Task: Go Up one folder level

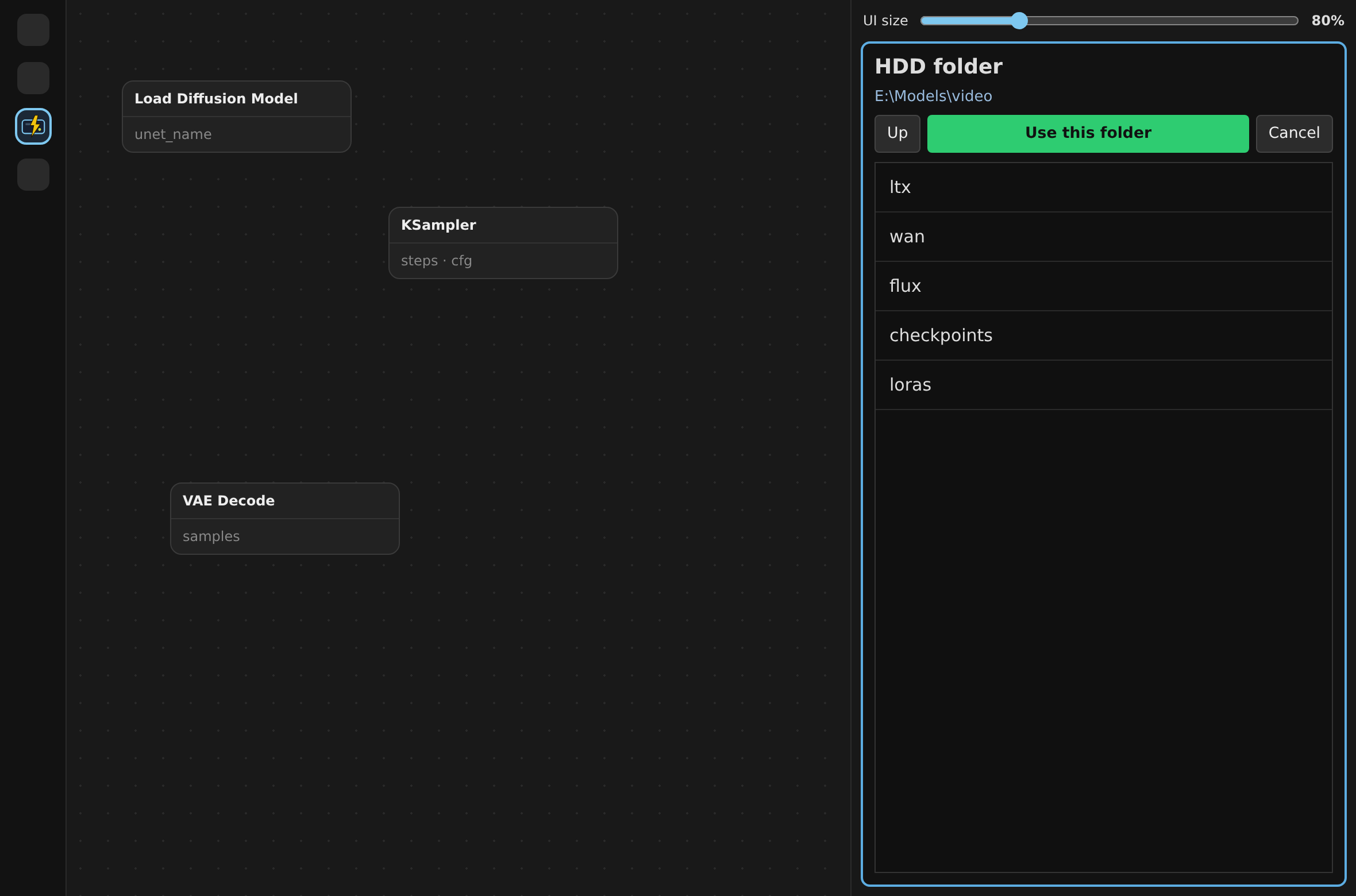Action: tap(897, 133)
